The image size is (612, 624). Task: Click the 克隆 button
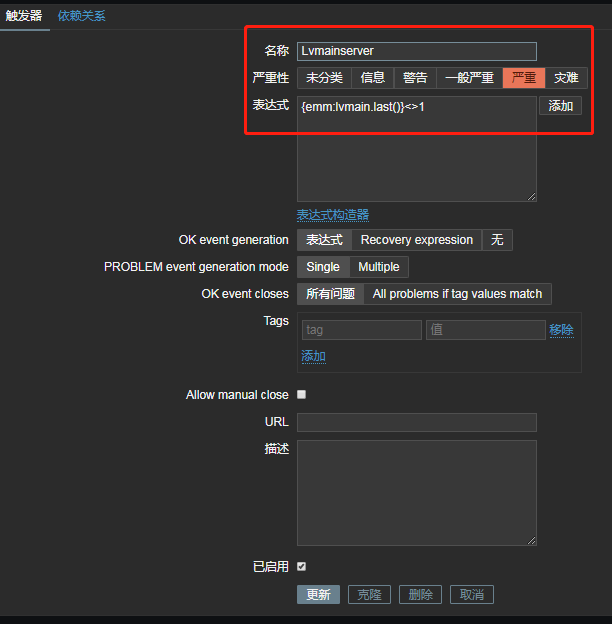[x=369, y=595]
